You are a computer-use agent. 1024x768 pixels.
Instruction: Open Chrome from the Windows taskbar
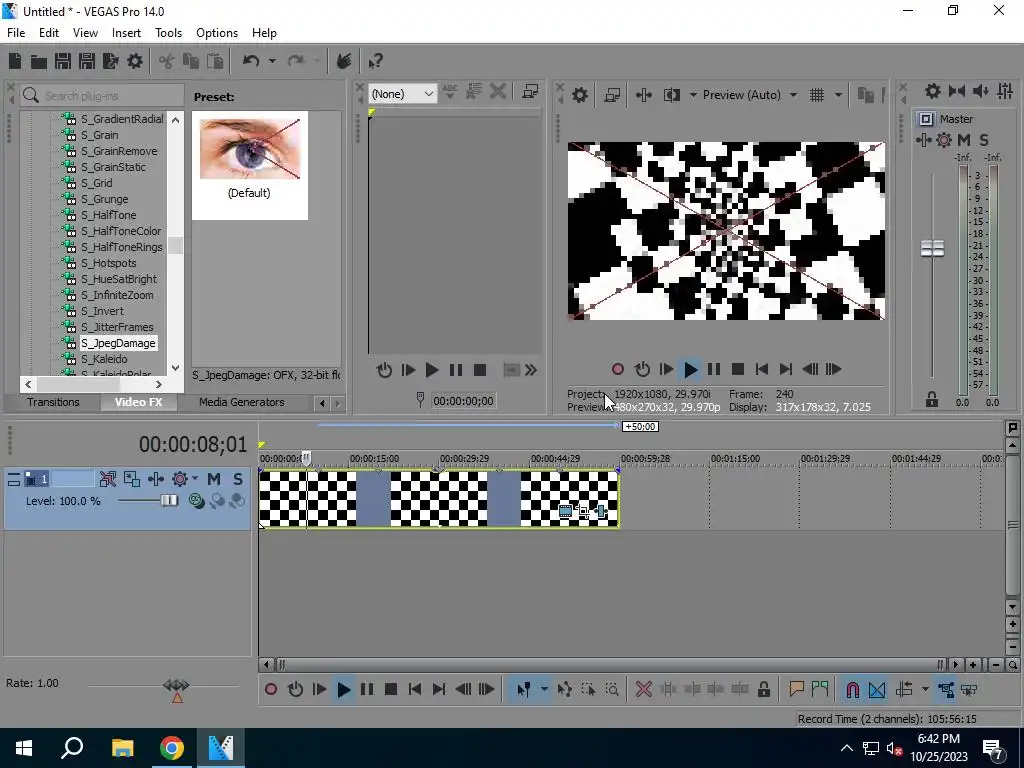[172, 748]
